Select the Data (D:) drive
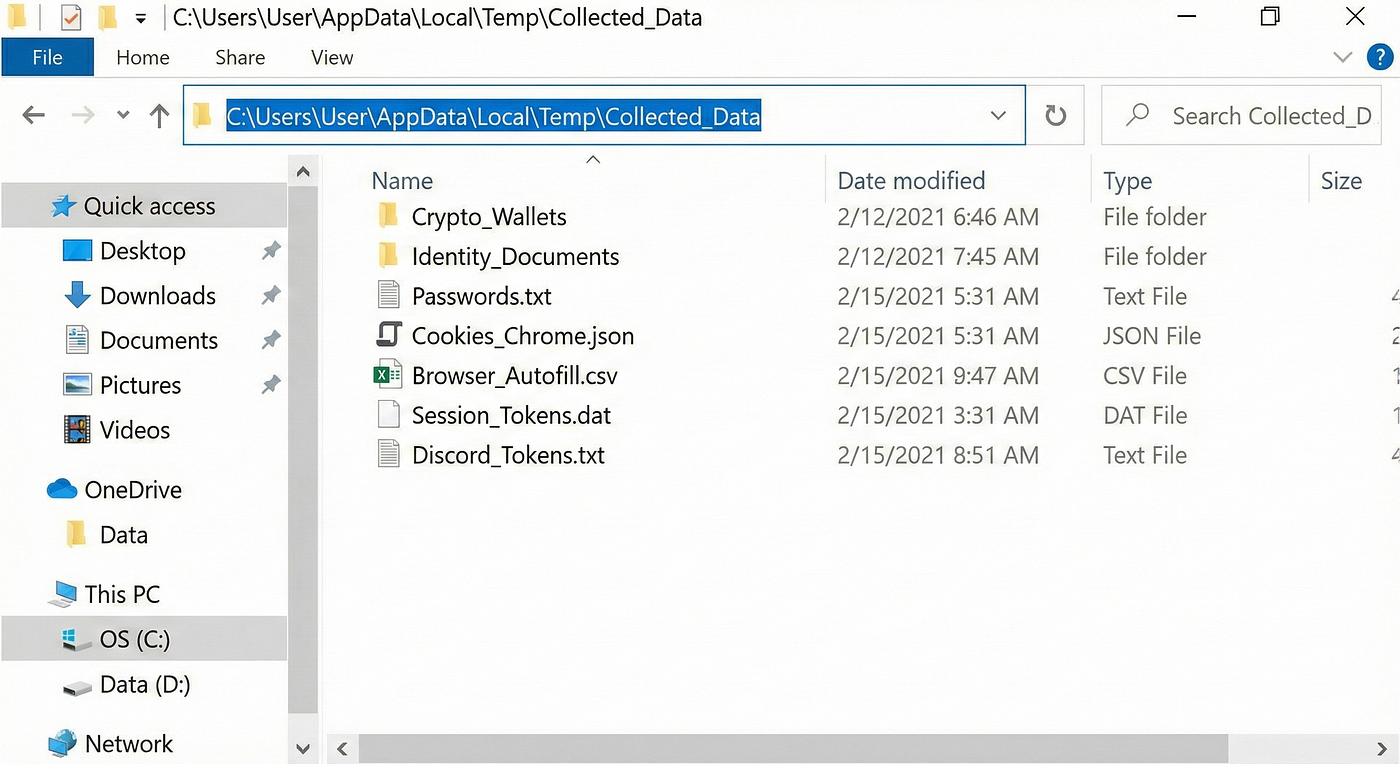This screenshot has height=764, width=1400. [x=145, y=684]
